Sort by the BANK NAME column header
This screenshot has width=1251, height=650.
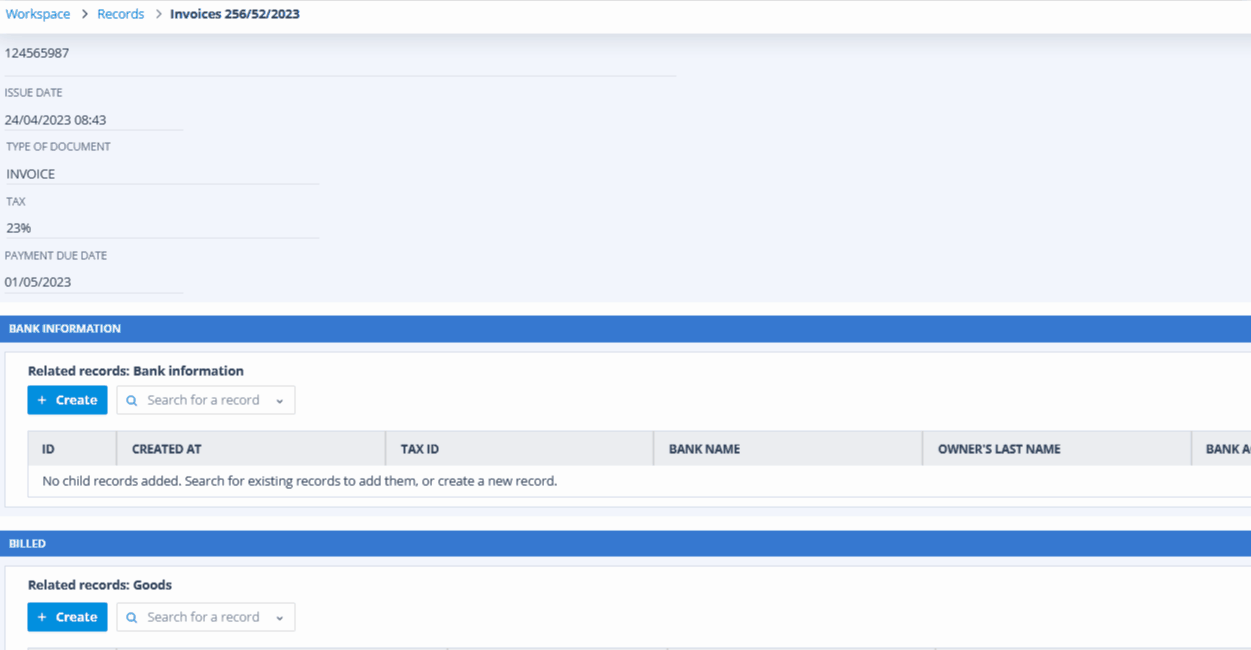tap(788, 449)
